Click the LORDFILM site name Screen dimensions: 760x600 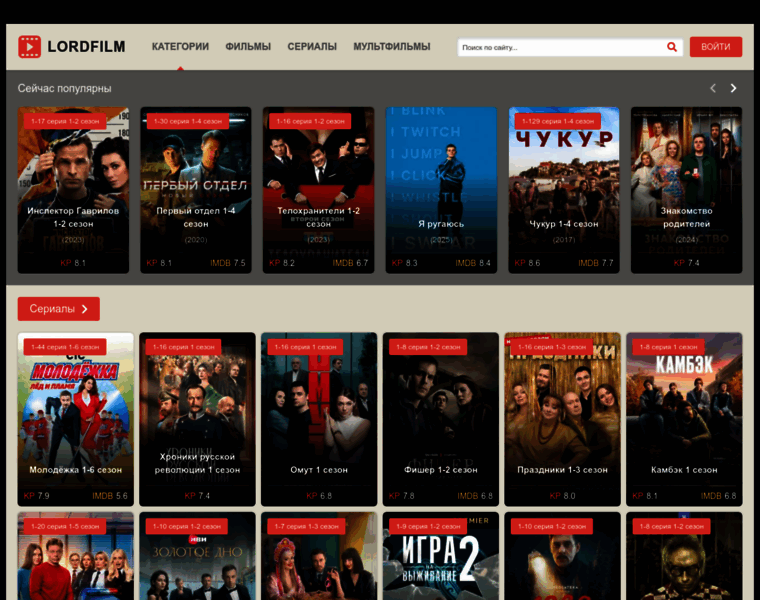click(86, 47)
